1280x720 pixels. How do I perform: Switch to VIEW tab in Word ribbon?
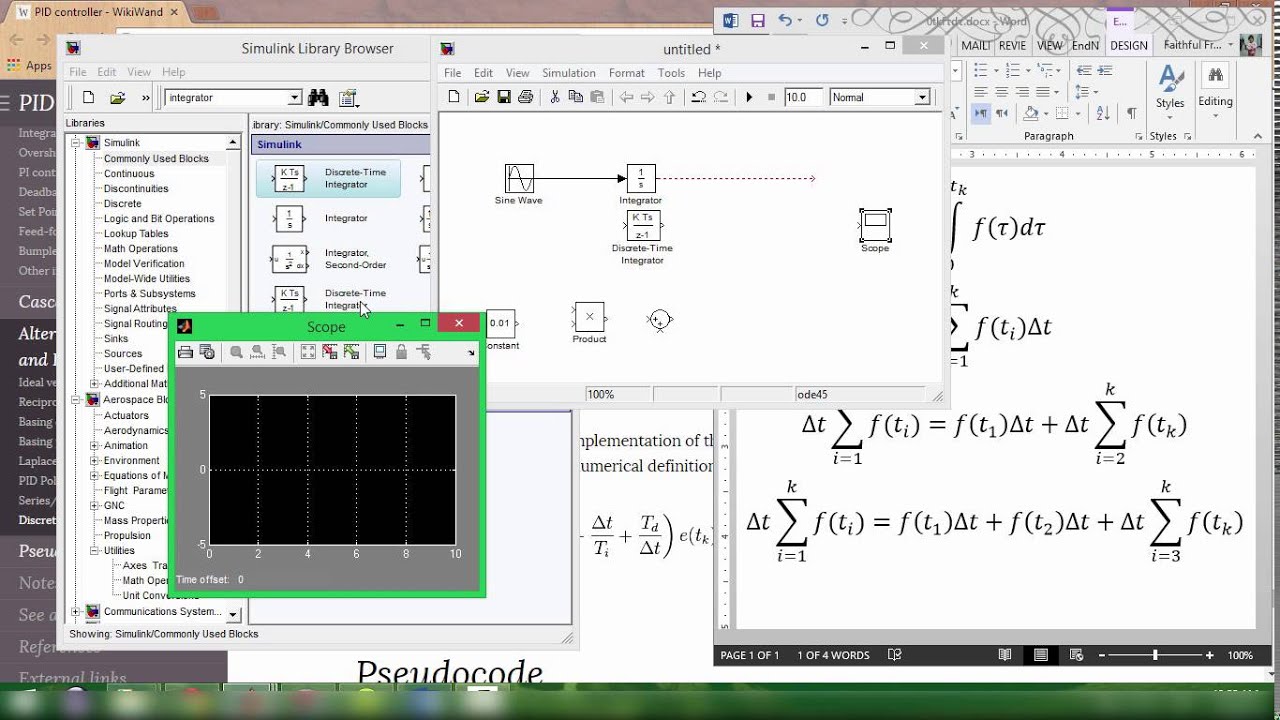pyautogui.click(x=1050, y=45)
